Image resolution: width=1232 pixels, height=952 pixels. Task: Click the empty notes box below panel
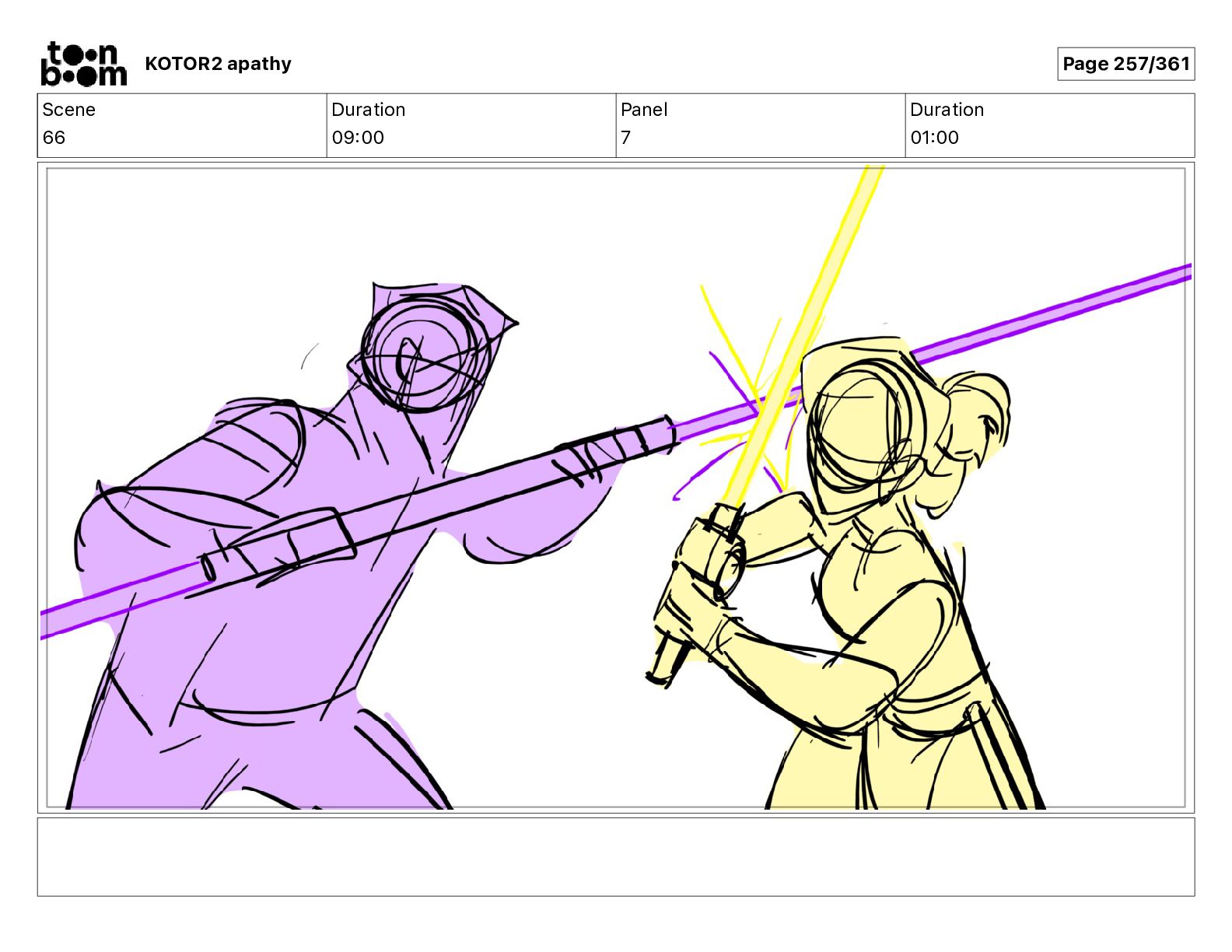click(x=616, y=856)
